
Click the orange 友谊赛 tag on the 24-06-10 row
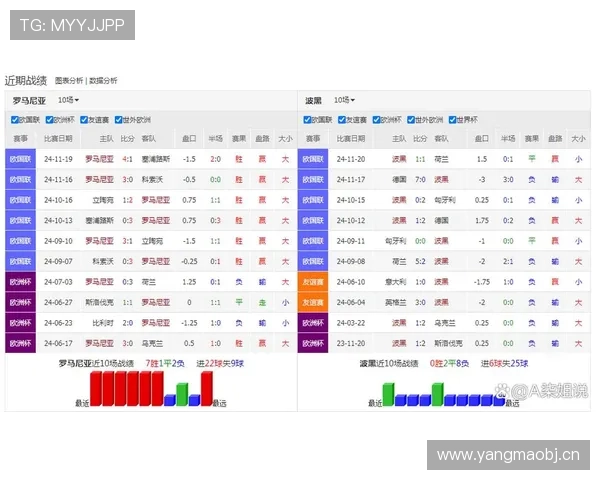tap(313, 282)
